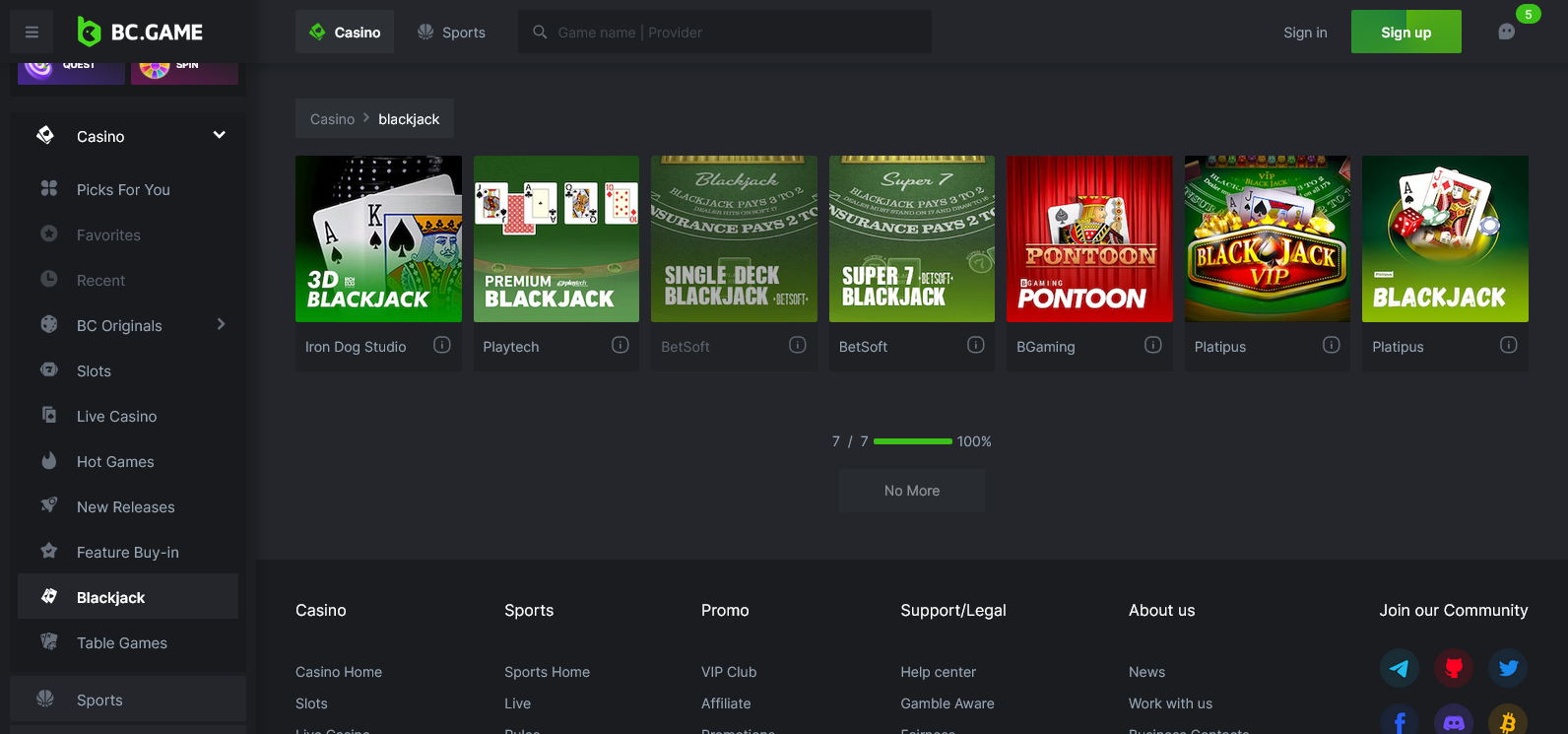
Task: Show info icon on Single Deck Blackjack
Action: pos(798,345)
